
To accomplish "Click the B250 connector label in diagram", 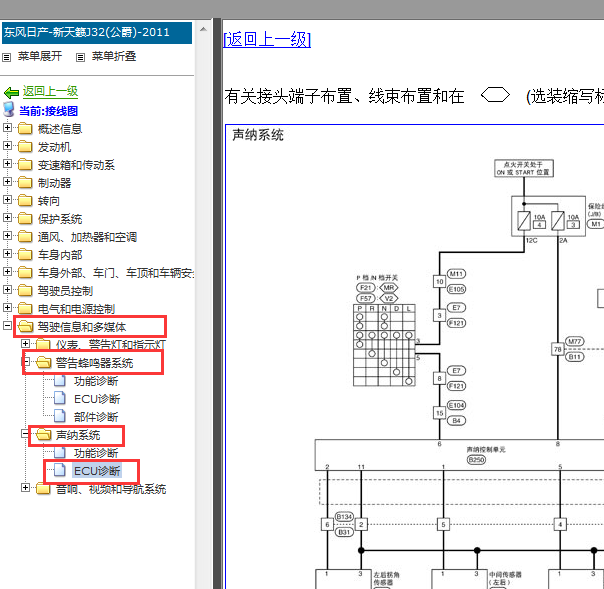I will 476,460.
